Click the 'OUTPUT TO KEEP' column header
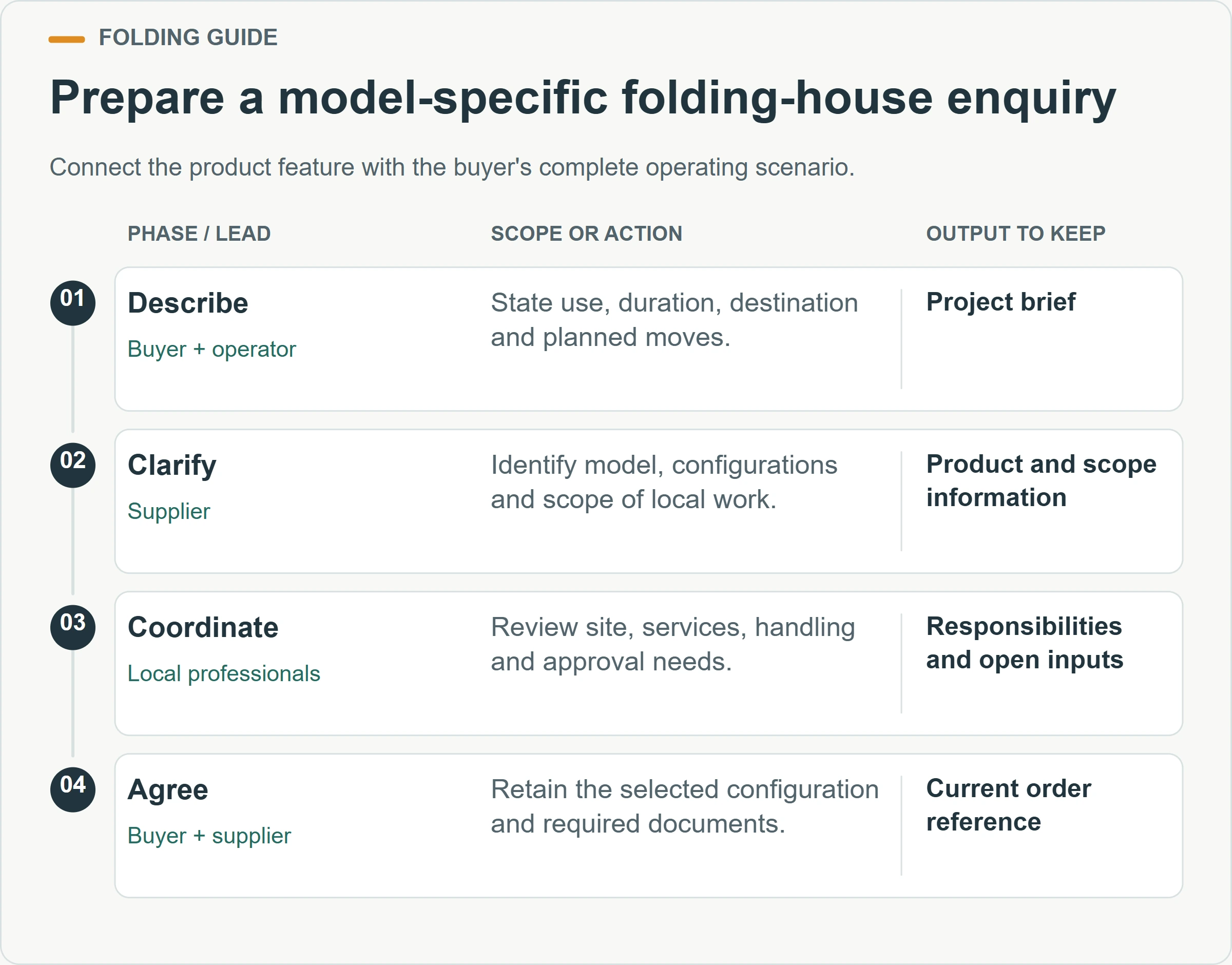 (x=1016, y=234)
